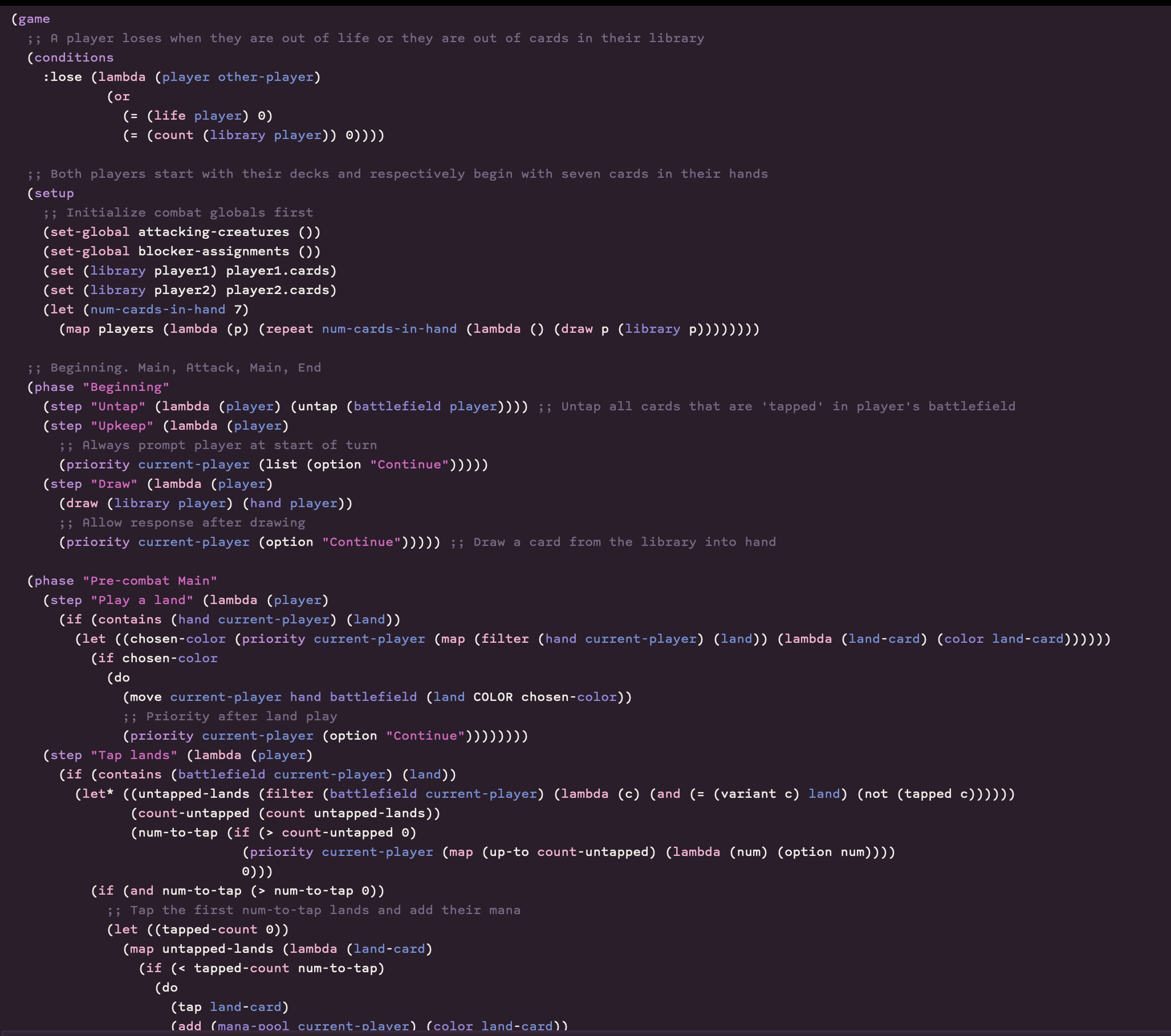Click the "Draw" step string
1171x1036 pixels.
pos(114,484)
